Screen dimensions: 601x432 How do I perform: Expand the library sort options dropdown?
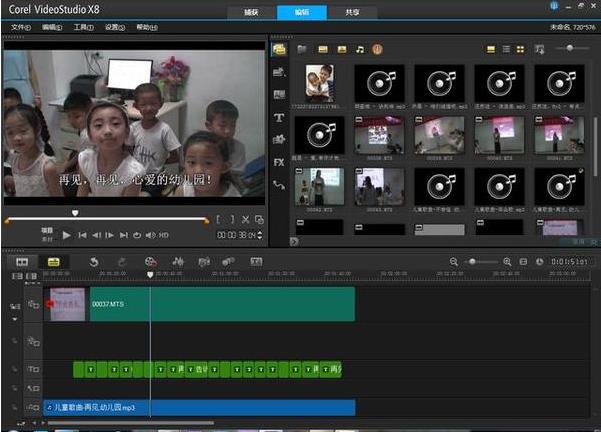(539, 48)
